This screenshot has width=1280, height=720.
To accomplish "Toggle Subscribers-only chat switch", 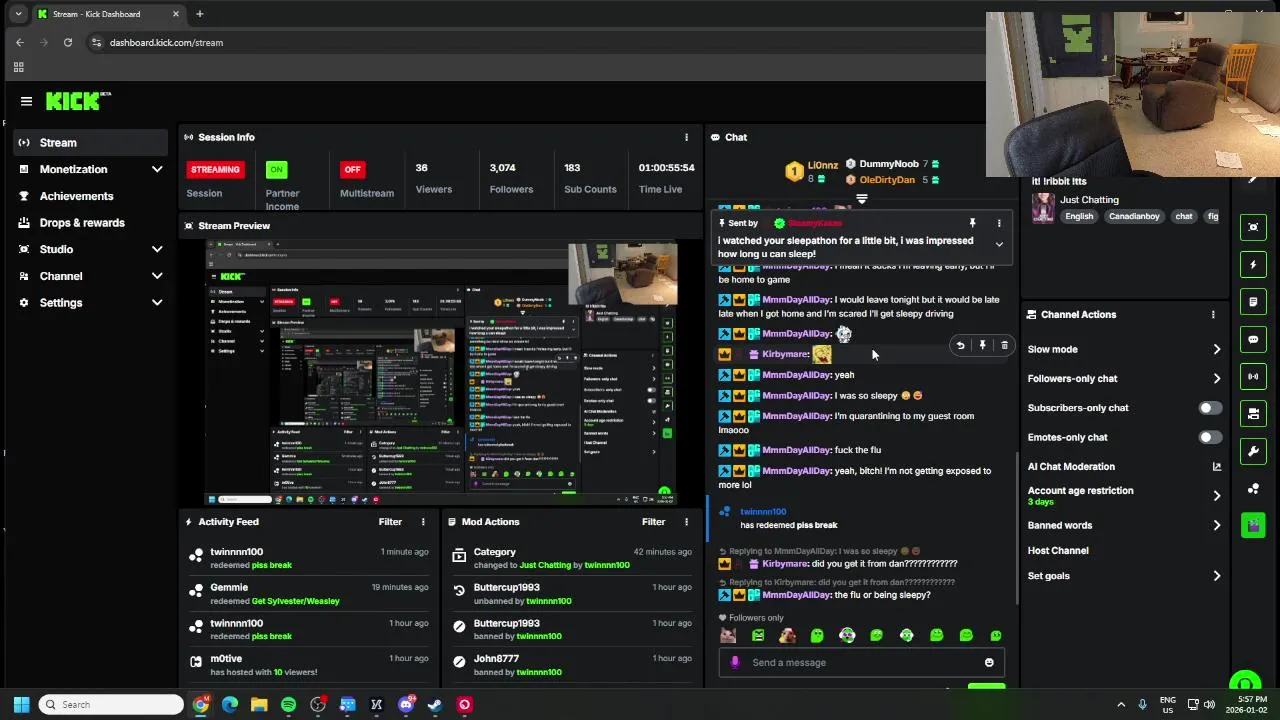I will (x=1210, y=408).
